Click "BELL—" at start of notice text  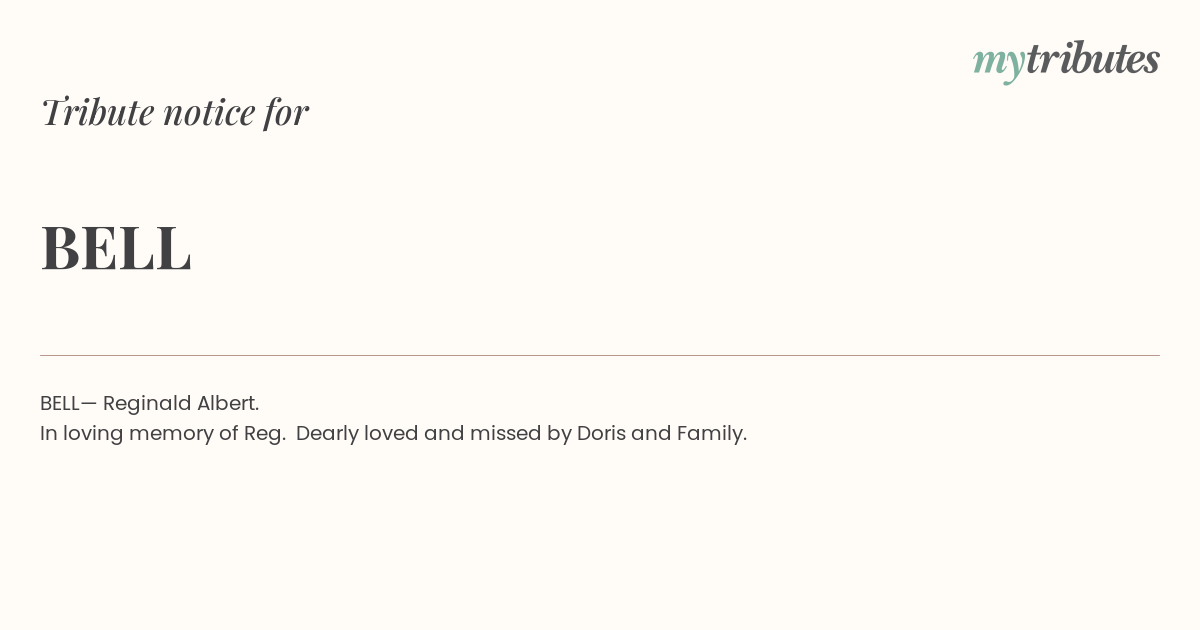69,403
